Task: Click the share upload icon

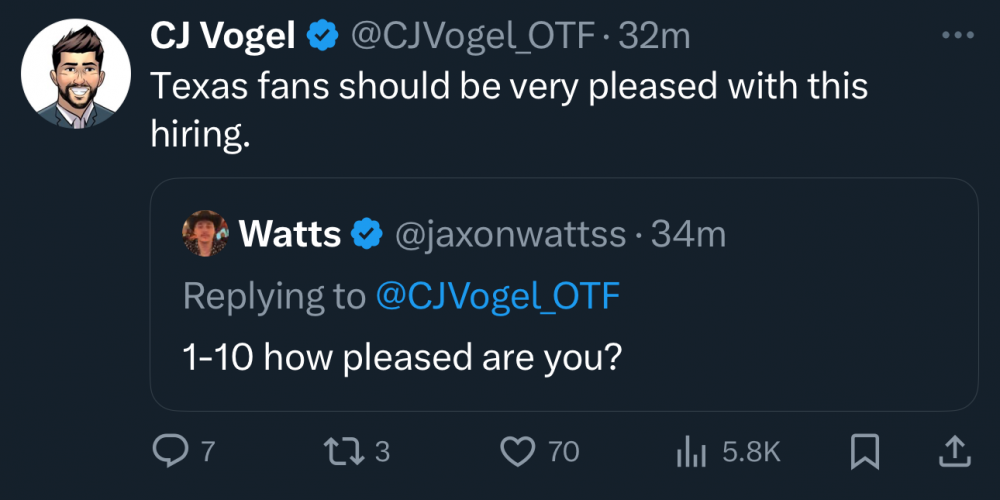Action: (x=954, y=452)
